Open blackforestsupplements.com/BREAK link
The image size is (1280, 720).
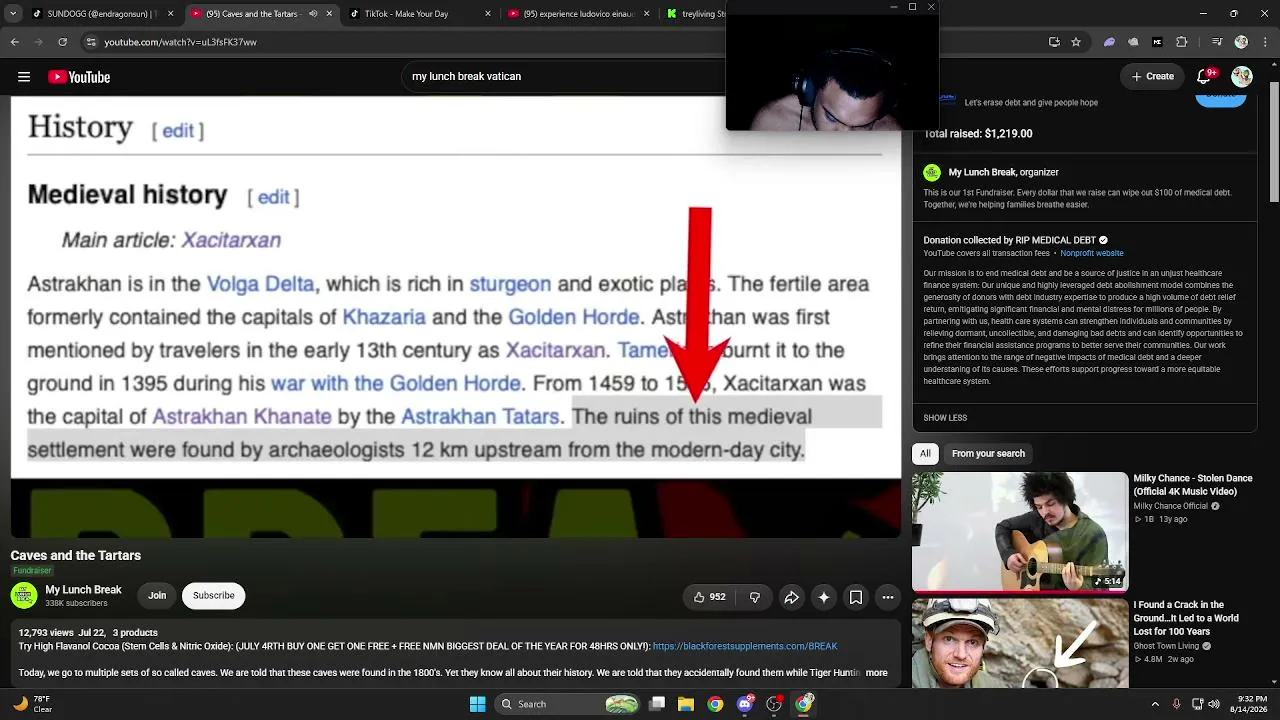click(x=745, y=646)
